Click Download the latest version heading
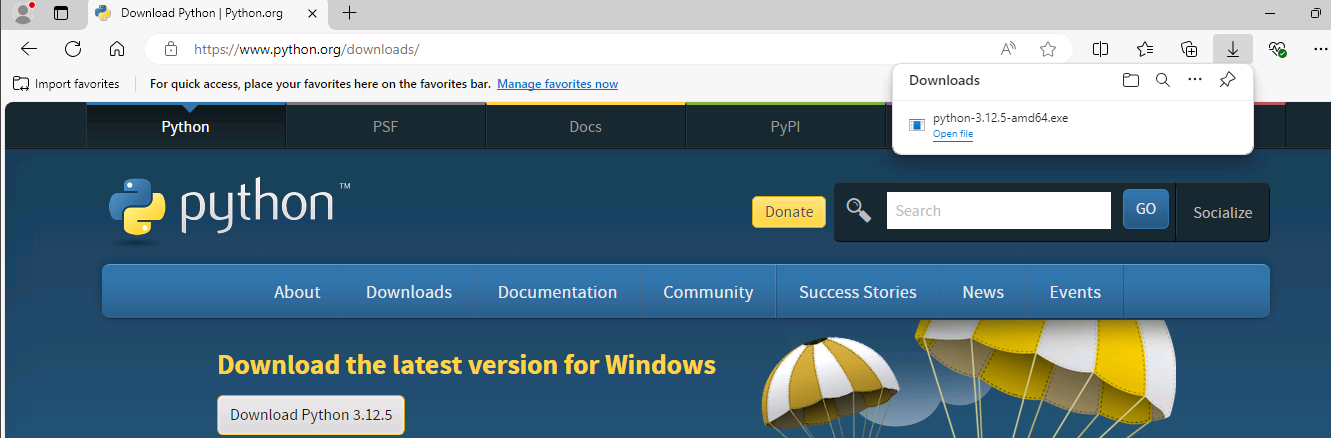 click(466, 364)
